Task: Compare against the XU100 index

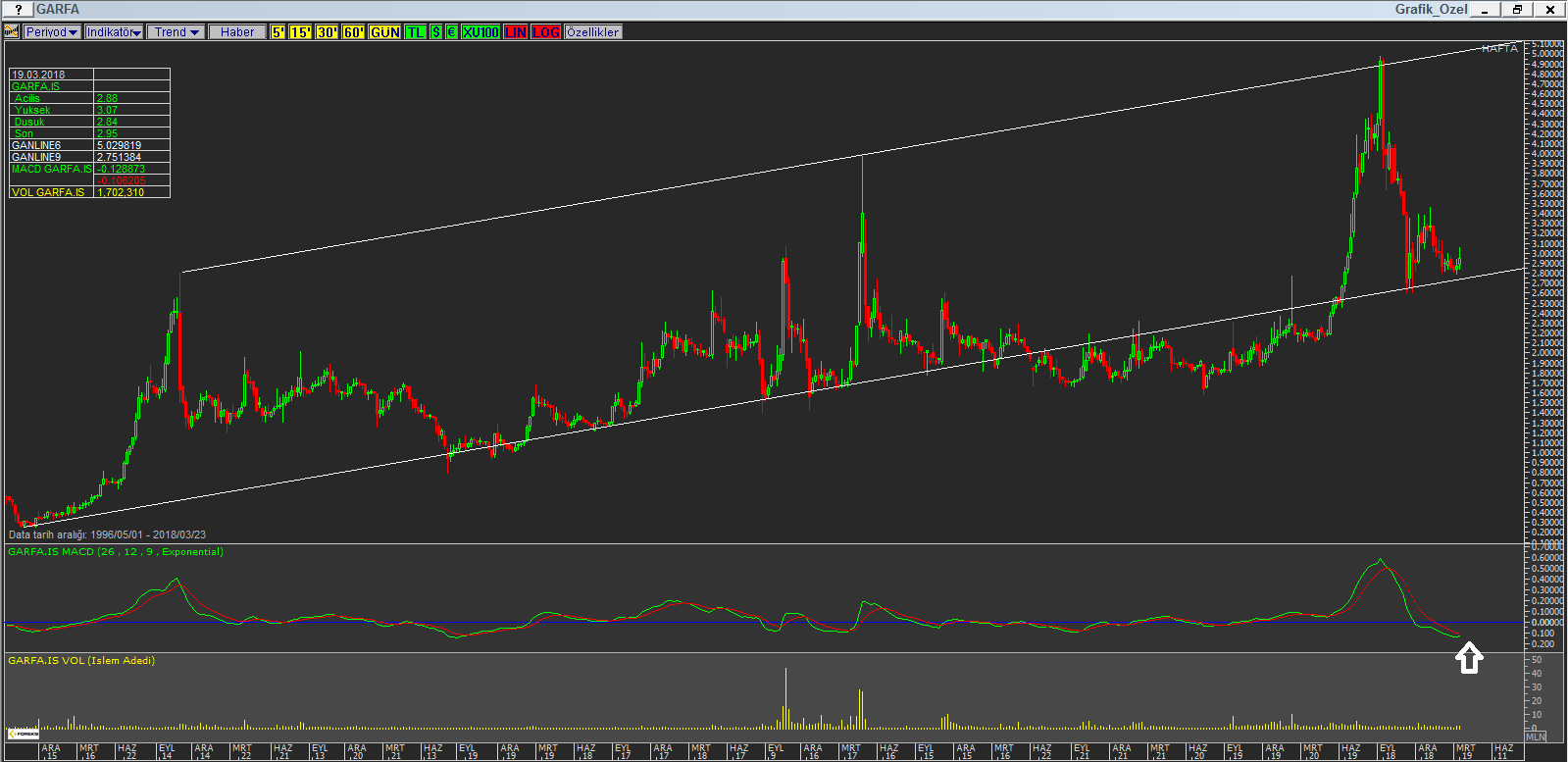Action: (x=481, y=32)
